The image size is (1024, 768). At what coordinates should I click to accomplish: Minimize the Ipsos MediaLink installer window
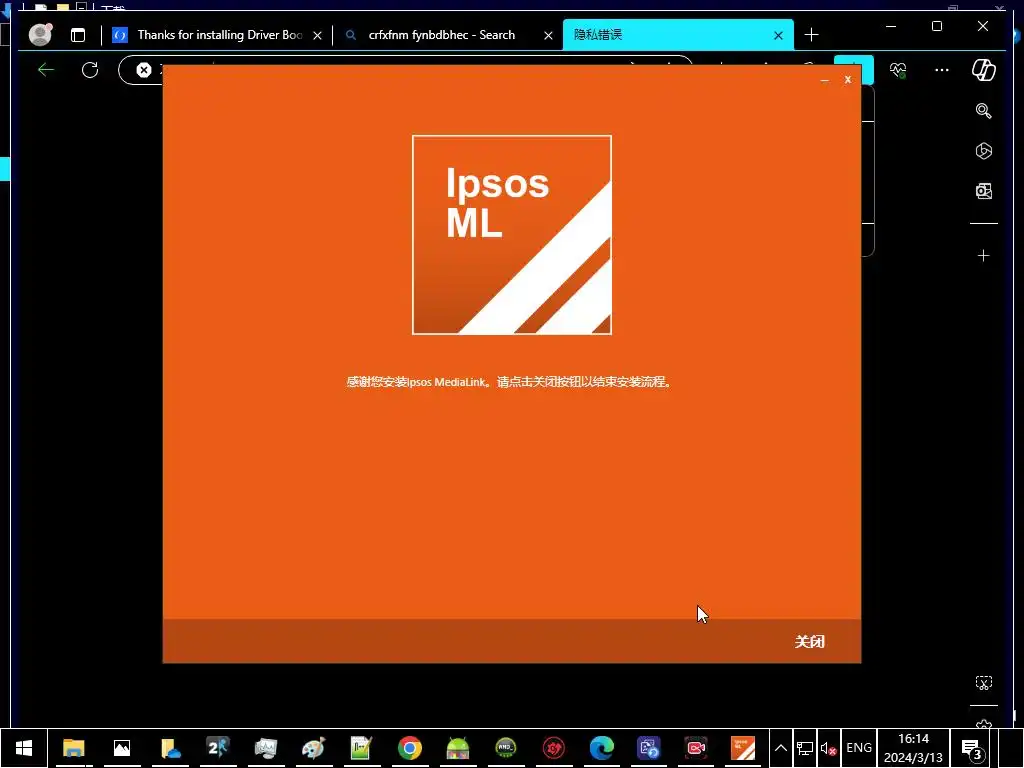tap(825, 80)
